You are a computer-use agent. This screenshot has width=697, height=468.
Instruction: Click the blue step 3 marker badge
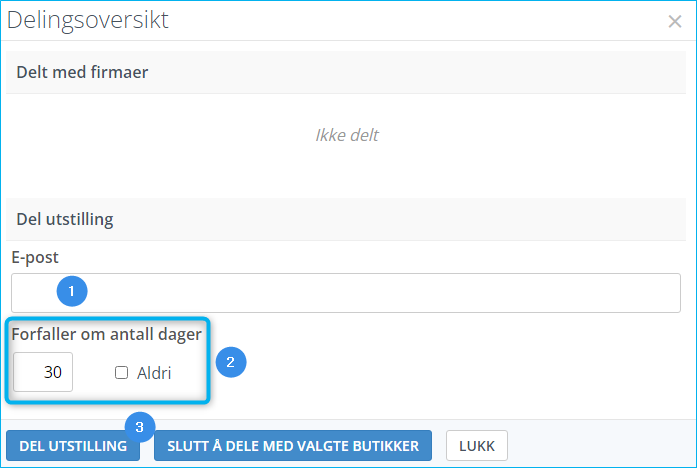140,427
